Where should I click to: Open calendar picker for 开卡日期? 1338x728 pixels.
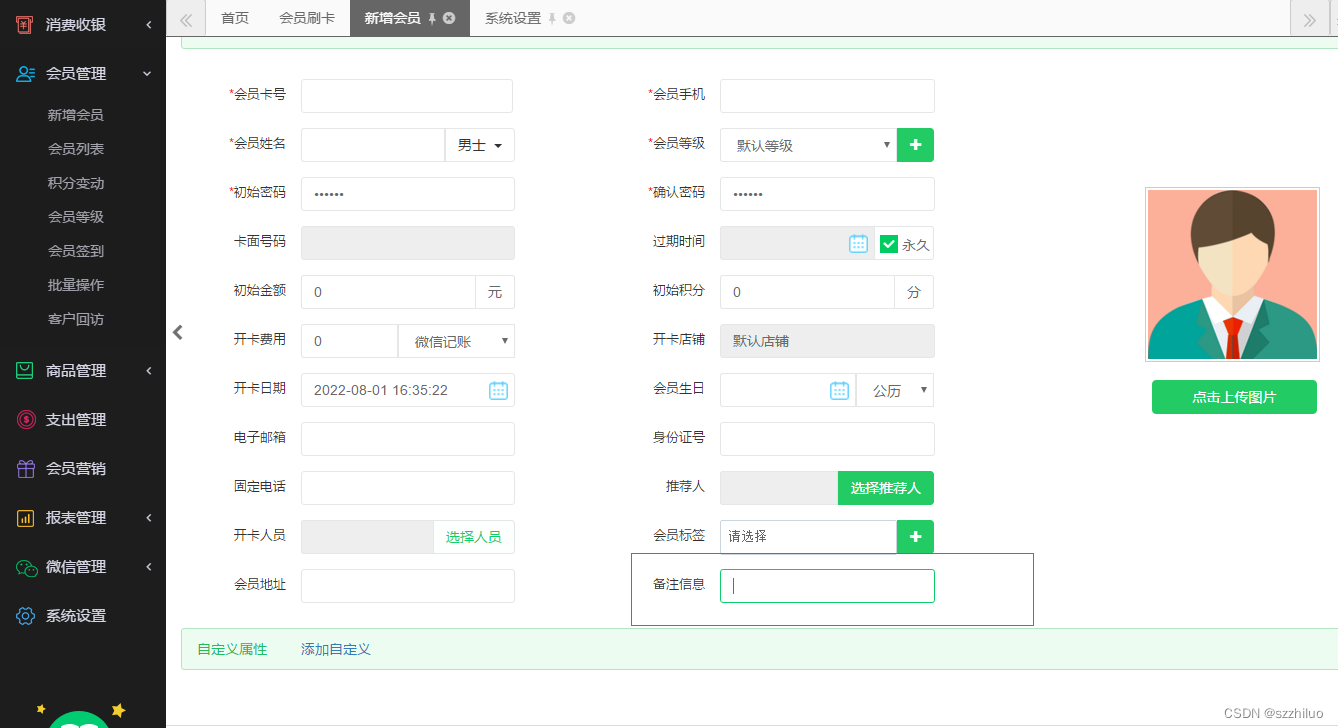tap(498, 390)
